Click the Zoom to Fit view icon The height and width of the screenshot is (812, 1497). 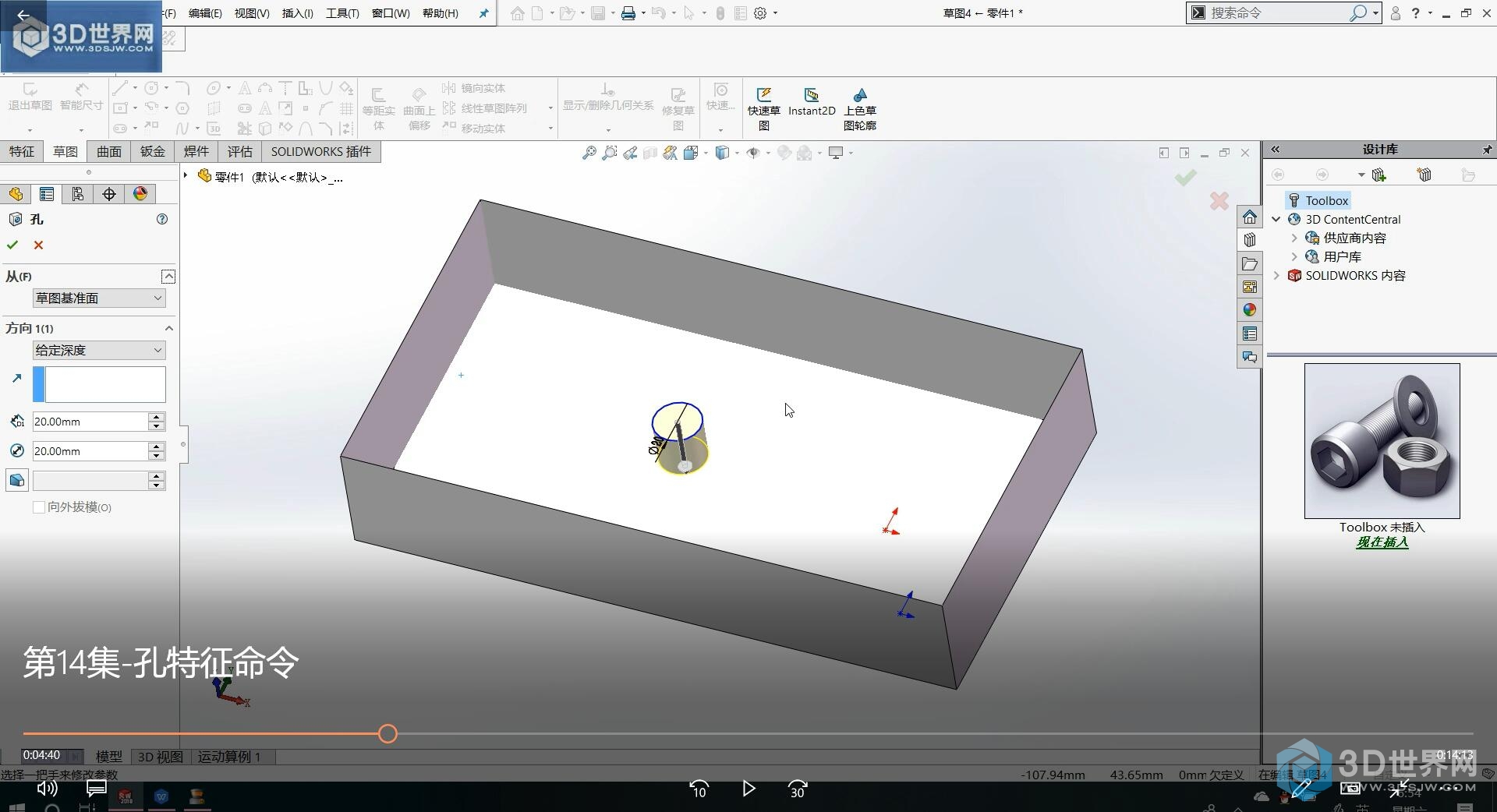[x=589, y=153]
